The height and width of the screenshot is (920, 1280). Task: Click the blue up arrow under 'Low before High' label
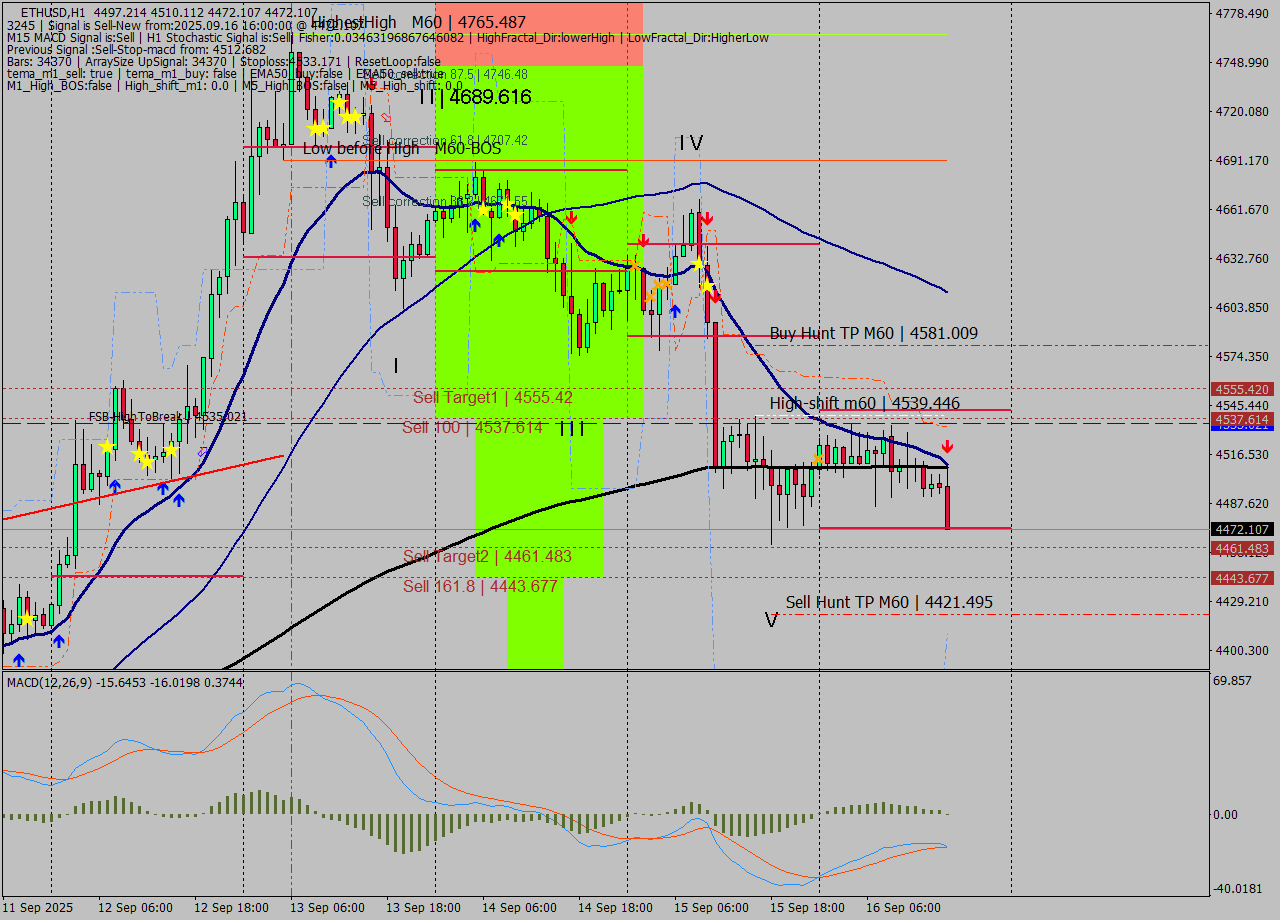click(331, 160)
